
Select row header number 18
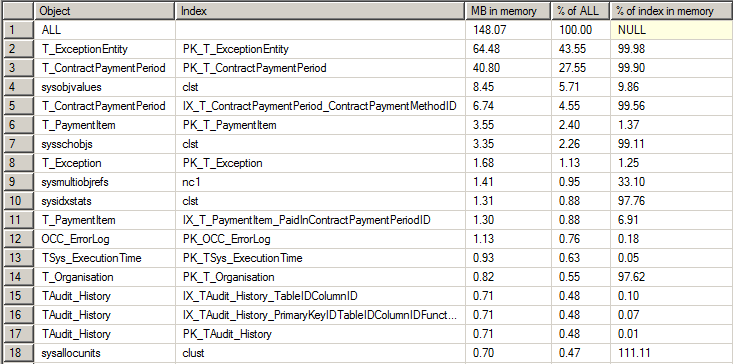coord(18,353)
